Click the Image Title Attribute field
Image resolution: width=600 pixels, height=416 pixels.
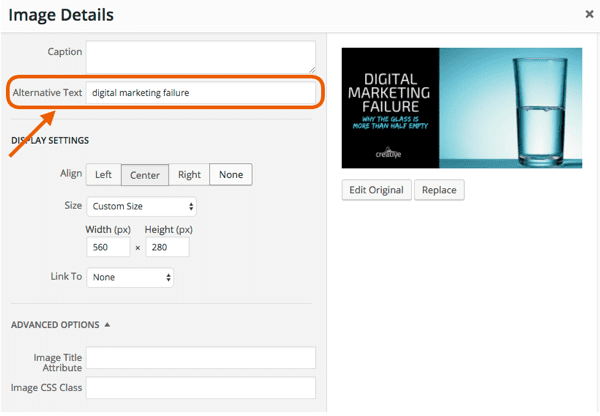coord(201,358)
